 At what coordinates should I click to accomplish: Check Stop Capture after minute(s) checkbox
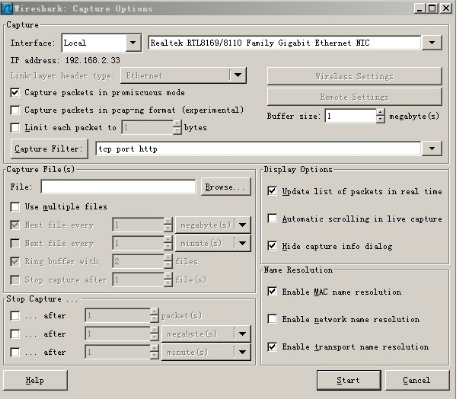coord(15,352)
